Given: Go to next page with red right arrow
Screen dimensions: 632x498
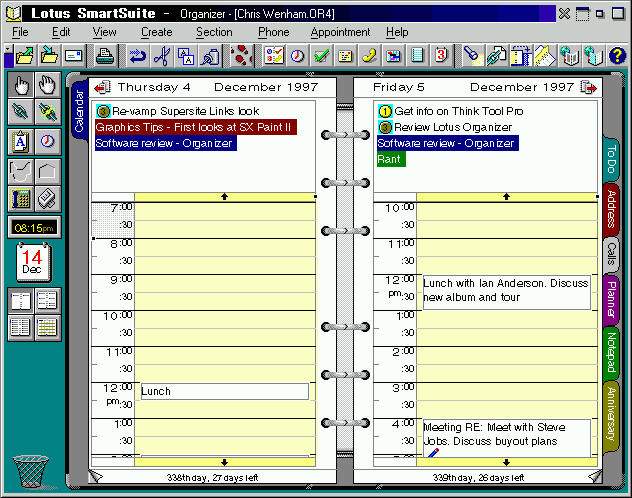Looking at the screenshot, I should [588, 87].
